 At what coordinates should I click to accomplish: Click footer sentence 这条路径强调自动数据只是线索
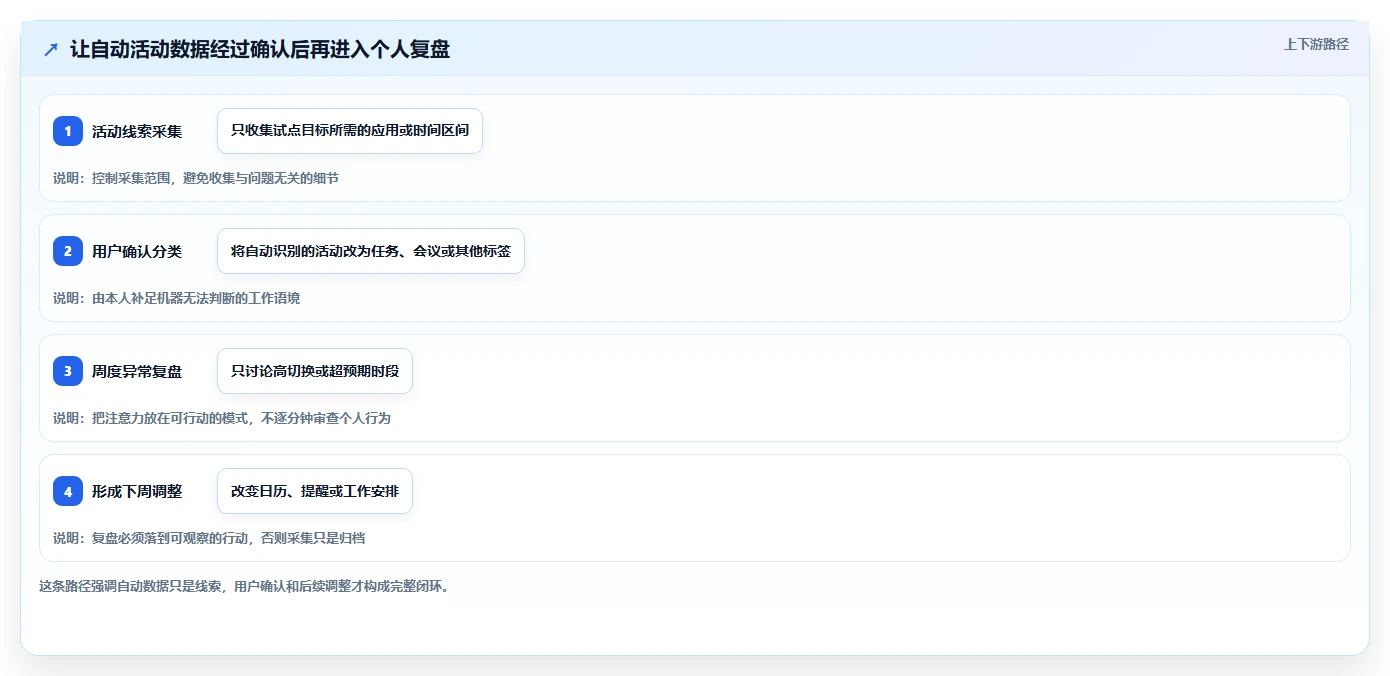click(x=132, y=586)
